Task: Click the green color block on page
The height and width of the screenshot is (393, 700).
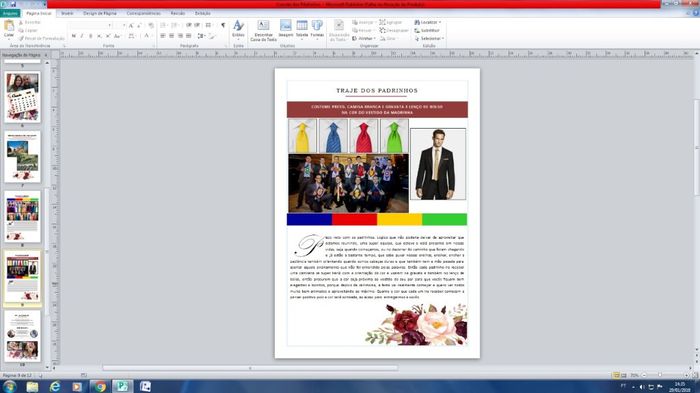Action: pyautogui.click(x=445, y=219)
